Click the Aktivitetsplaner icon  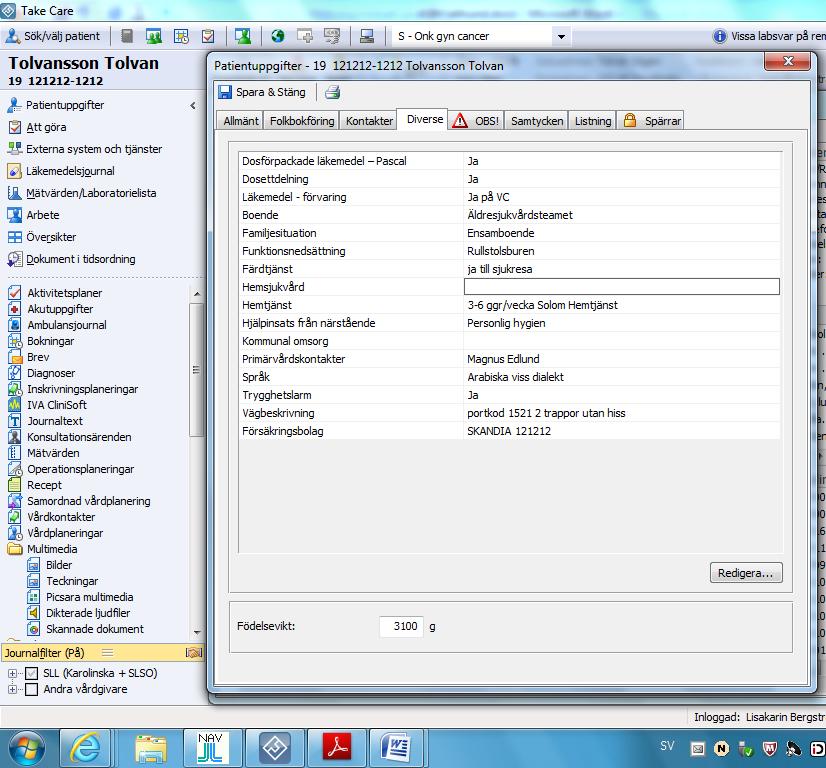[15, 293]
